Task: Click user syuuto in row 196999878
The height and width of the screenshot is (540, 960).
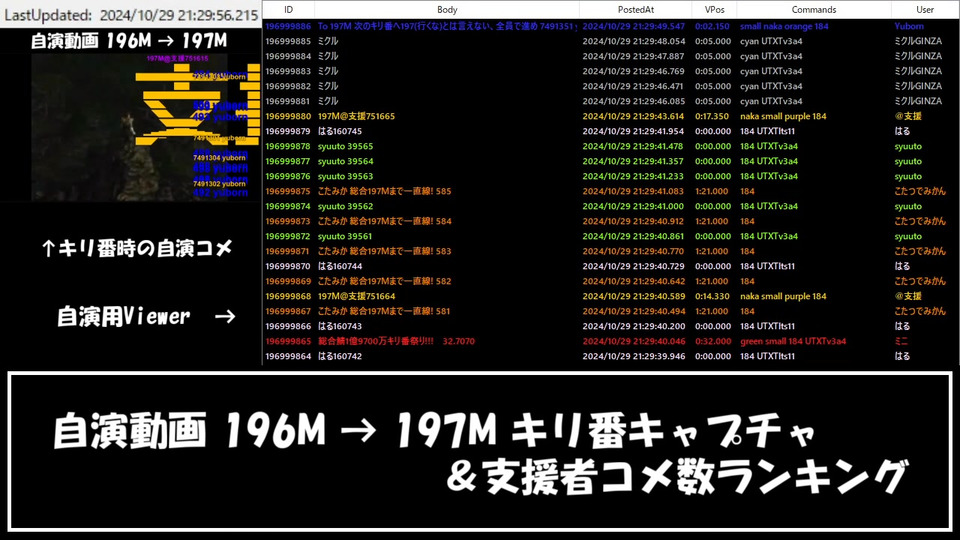Action: [x=908, y=146]
